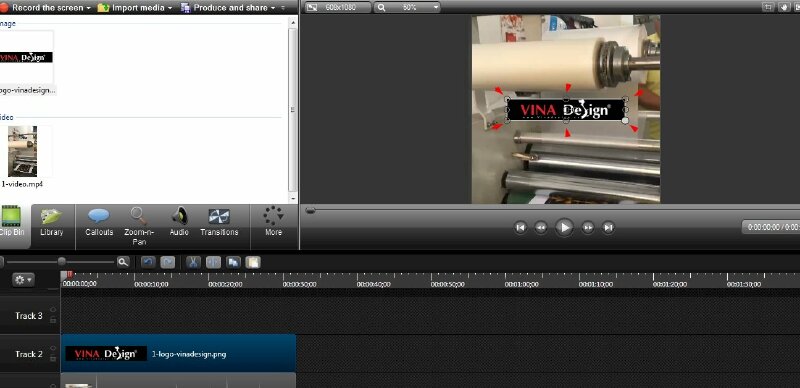Select the 1-logo-vinadesign.png clip on Track 2
This screenshot has width=800, height=388.
178,353
